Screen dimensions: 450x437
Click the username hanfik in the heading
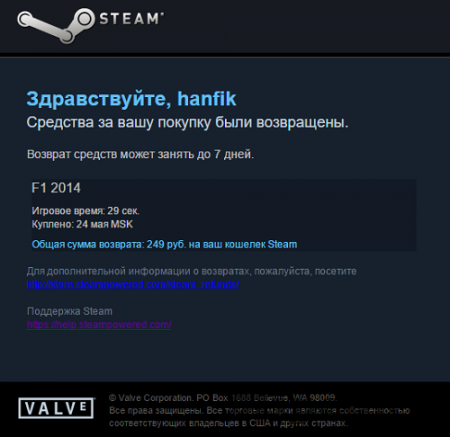(x=207, y=99)
